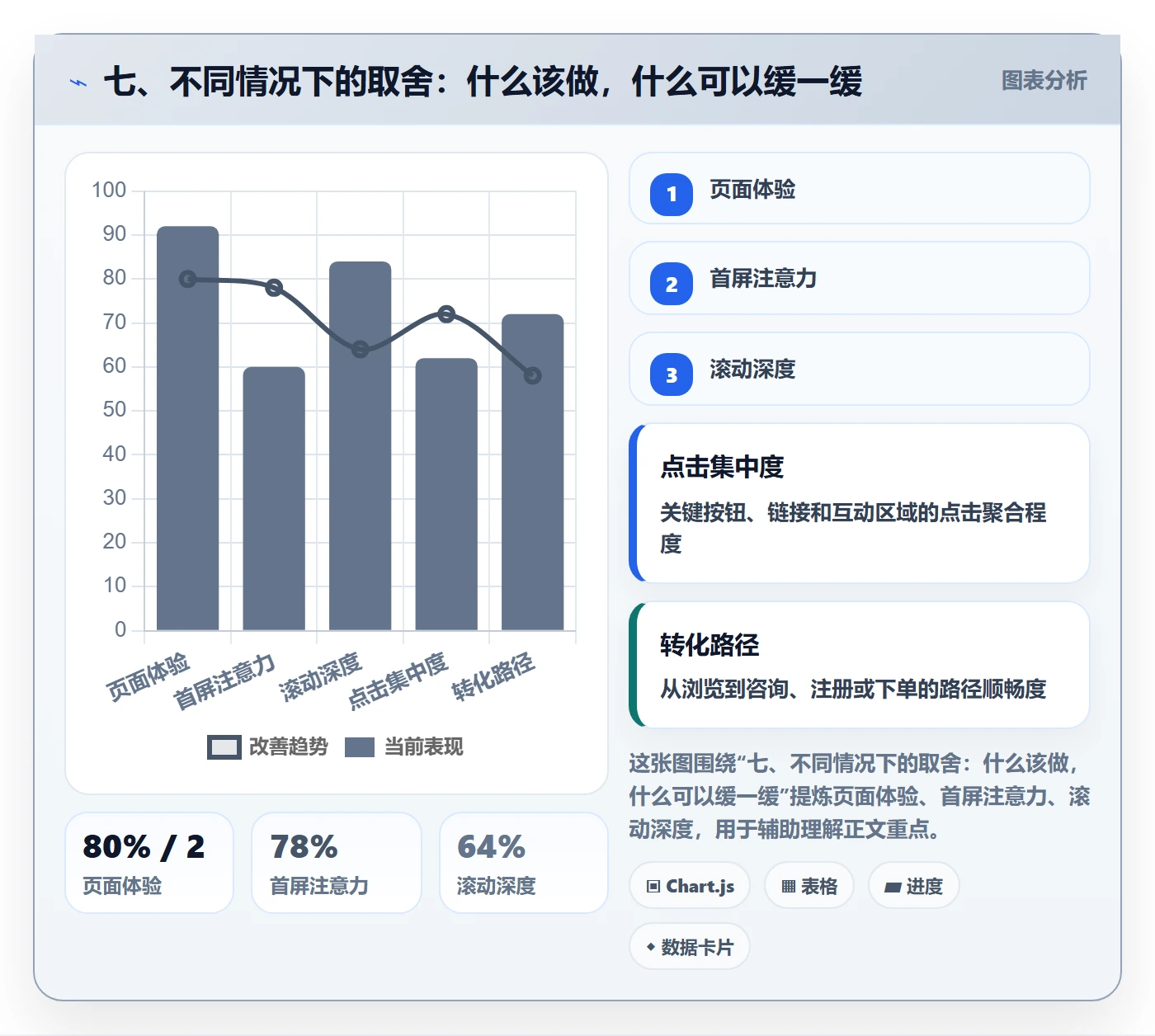
Task: Click the x-axis label 首屏注意力
Action: (224, 682)
